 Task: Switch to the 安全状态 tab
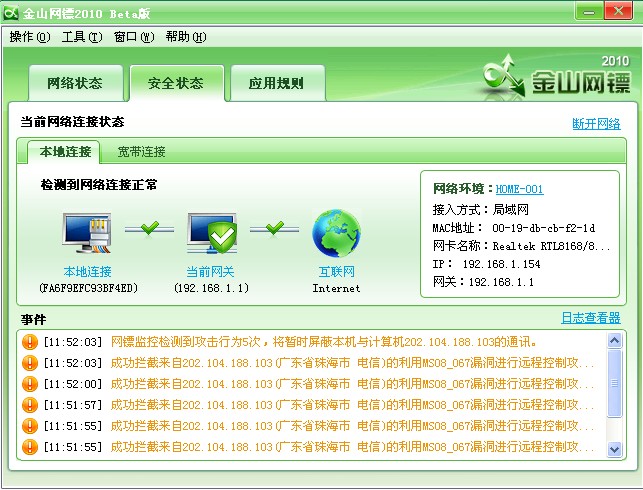click(176, 83)
